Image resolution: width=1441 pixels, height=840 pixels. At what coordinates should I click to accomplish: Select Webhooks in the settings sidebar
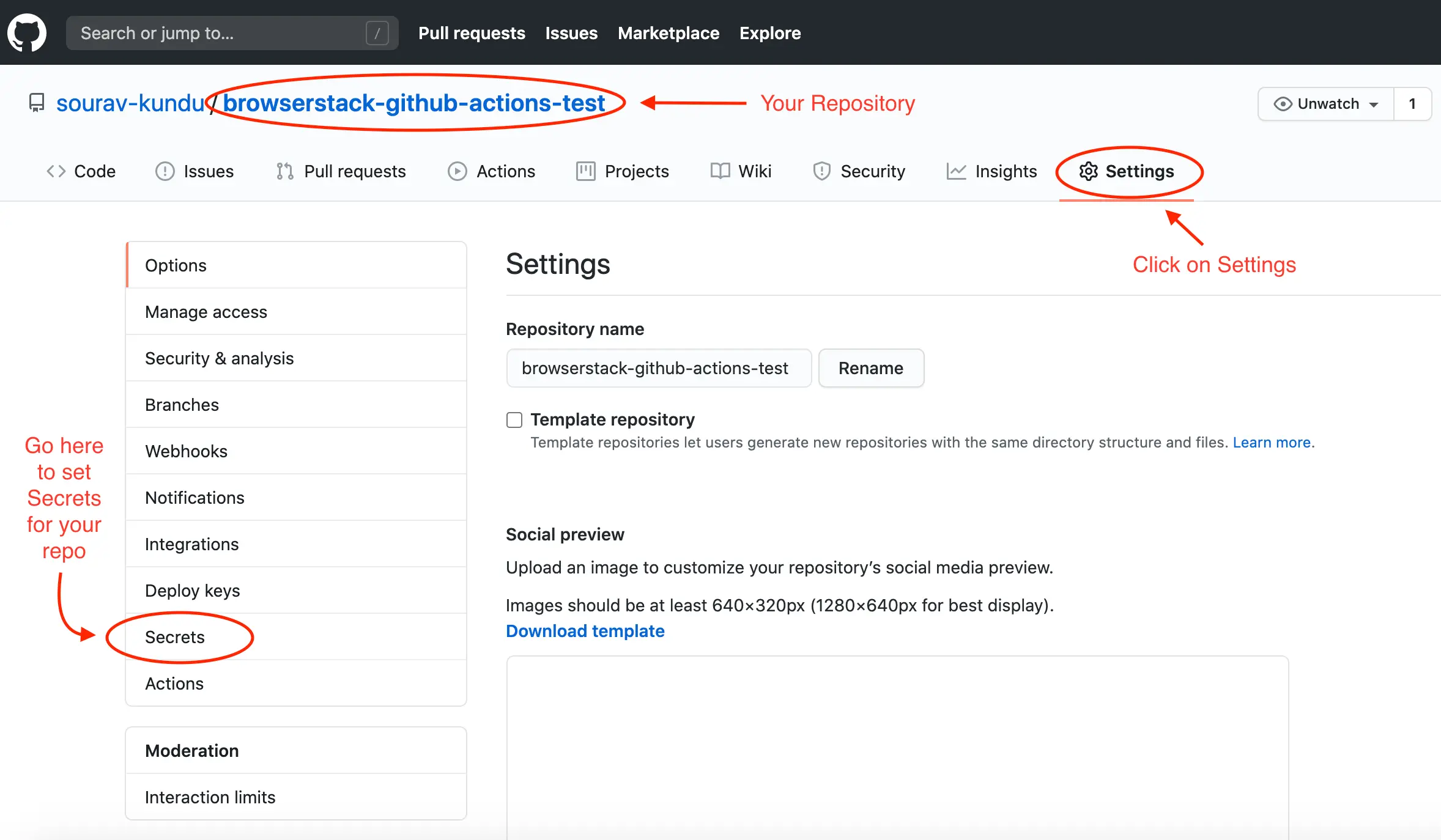click(186, 451)
